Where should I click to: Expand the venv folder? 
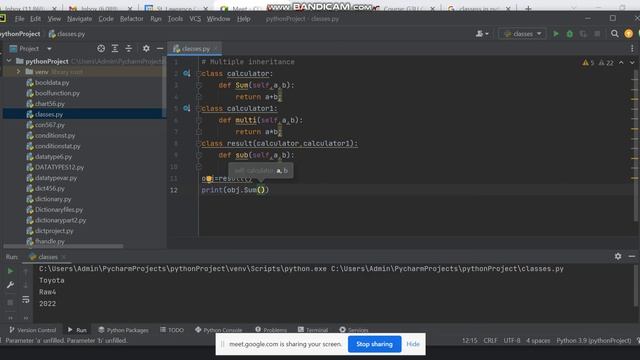point(18,71)
